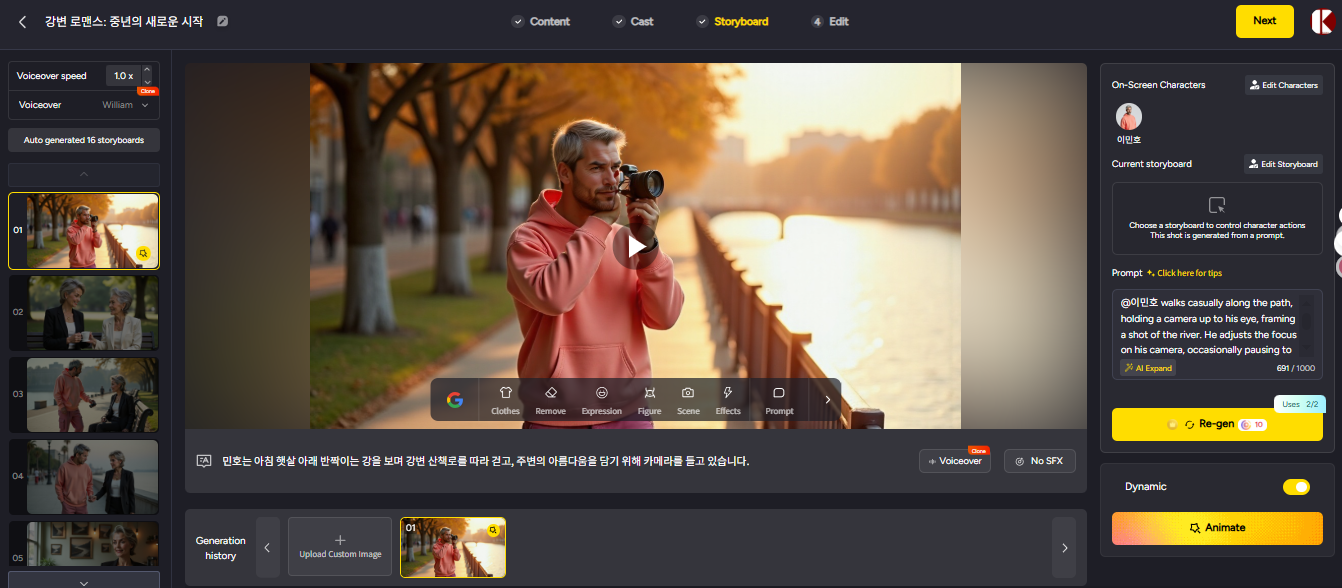This screenshot has height=588, width=1342.
Task: Select the Clothes editing tool
Action: tap(505, 399)
